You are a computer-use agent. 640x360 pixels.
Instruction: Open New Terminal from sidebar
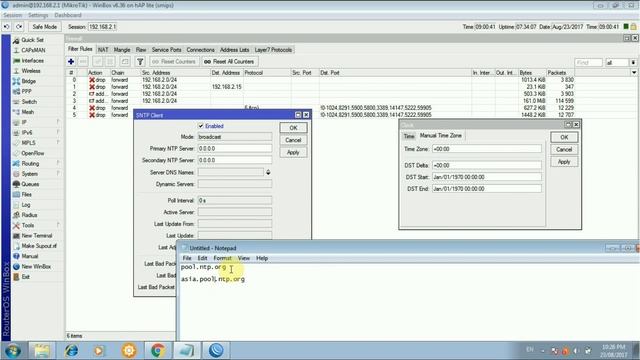click(37, 236)
